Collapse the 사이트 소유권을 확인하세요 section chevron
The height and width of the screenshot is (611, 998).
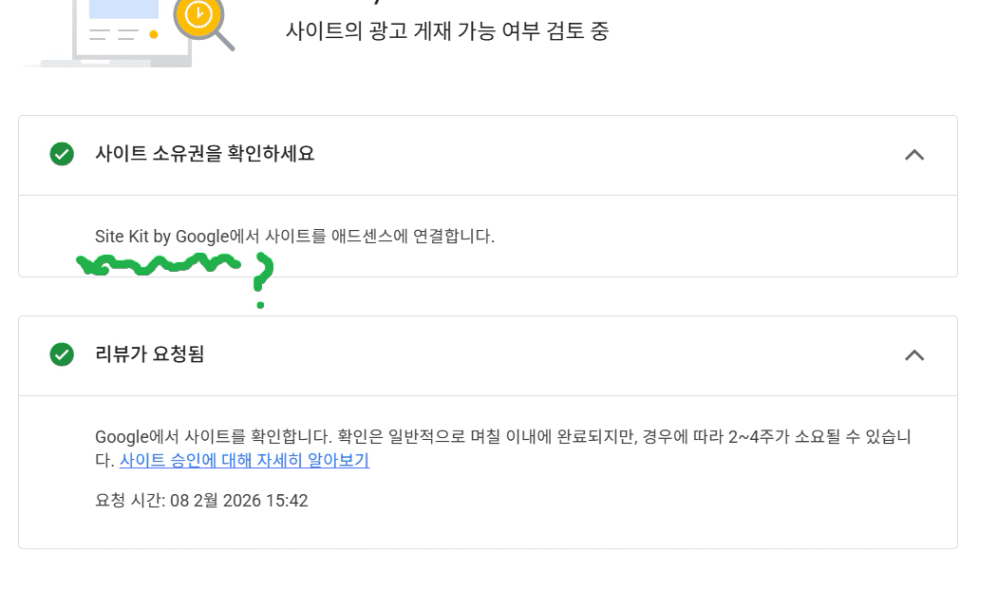(x=913, y=155)
